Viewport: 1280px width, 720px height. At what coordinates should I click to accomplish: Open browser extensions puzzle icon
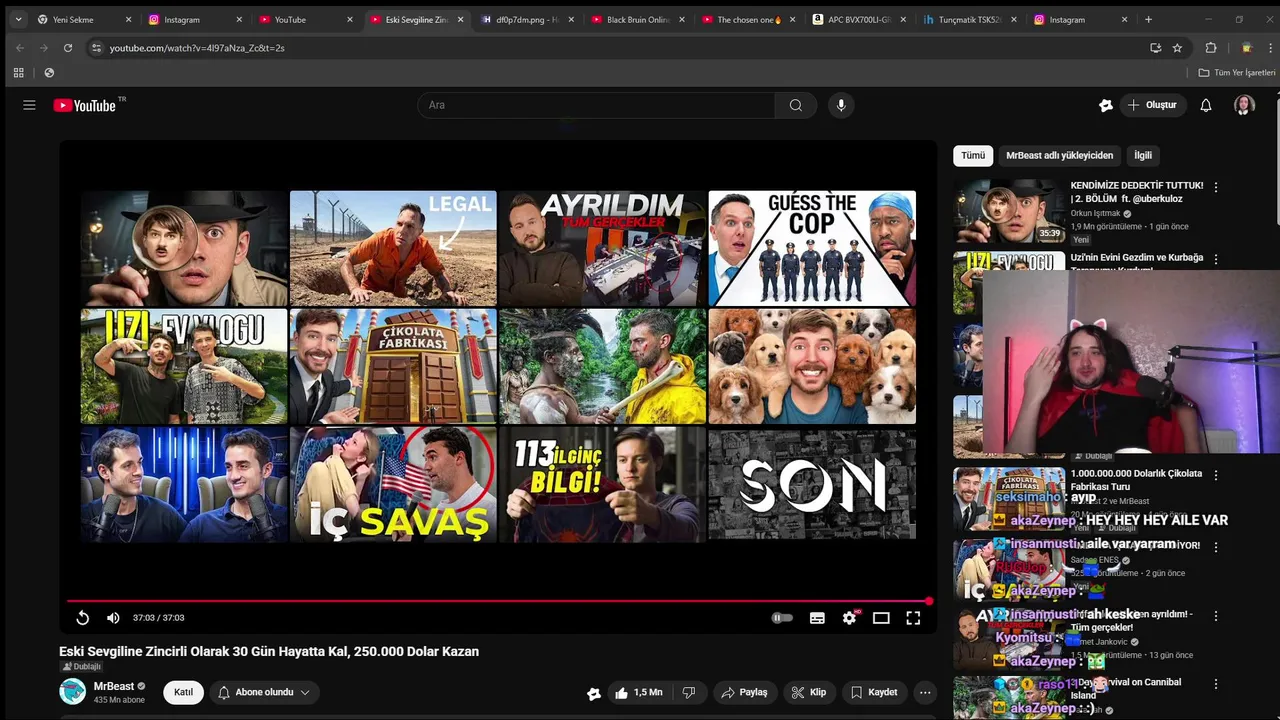tap(1211, 47)
